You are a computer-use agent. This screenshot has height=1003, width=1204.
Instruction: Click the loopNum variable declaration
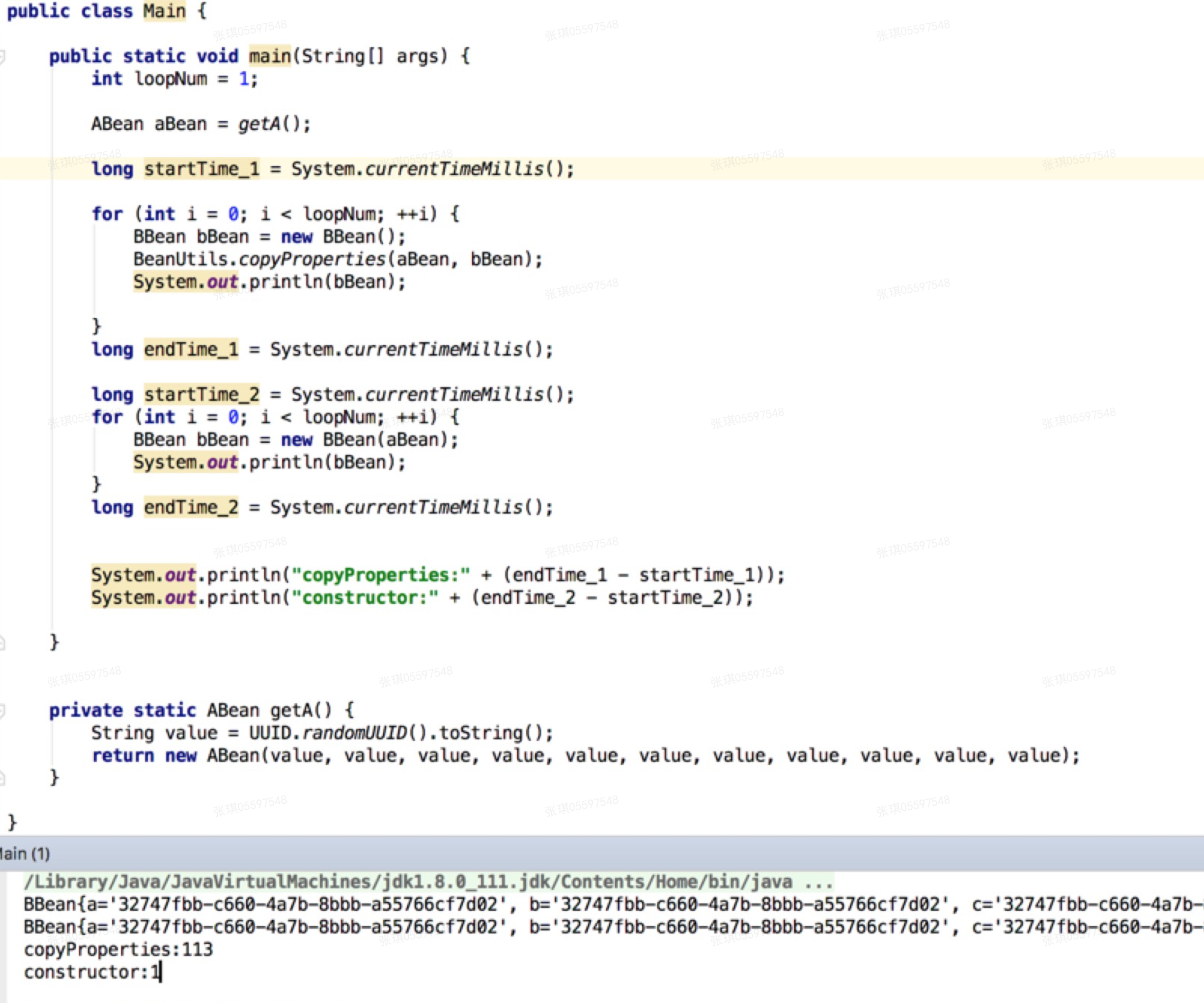point(171,79)
